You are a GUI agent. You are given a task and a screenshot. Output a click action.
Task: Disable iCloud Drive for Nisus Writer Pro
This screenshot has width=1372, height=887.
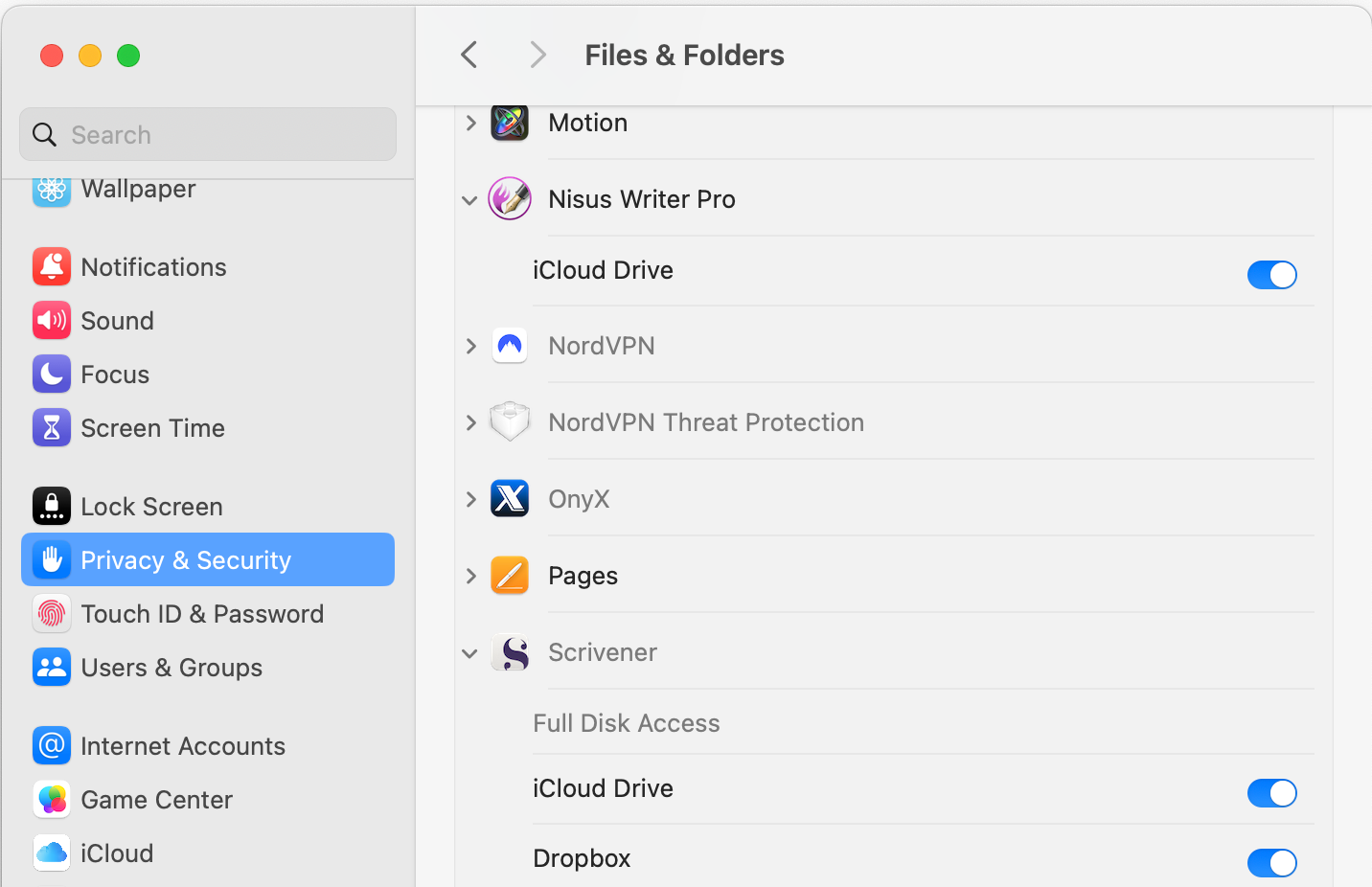point(1271,275)
